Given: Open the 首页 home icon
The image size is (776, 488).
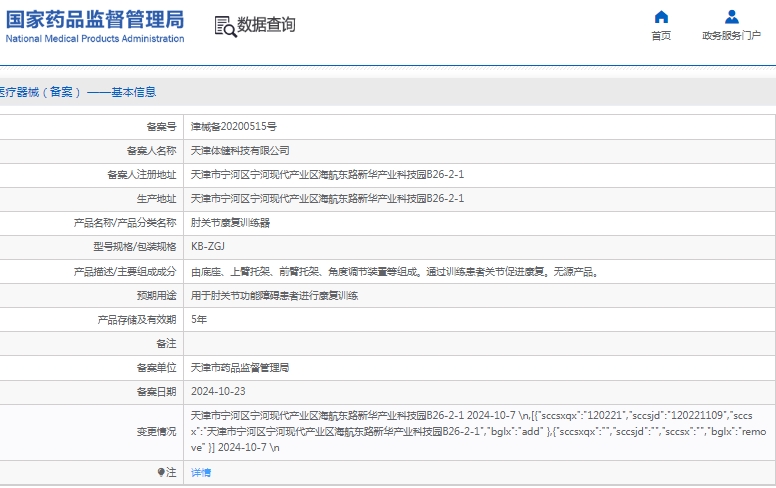Looking at the screenshot, I should [661, 17].
